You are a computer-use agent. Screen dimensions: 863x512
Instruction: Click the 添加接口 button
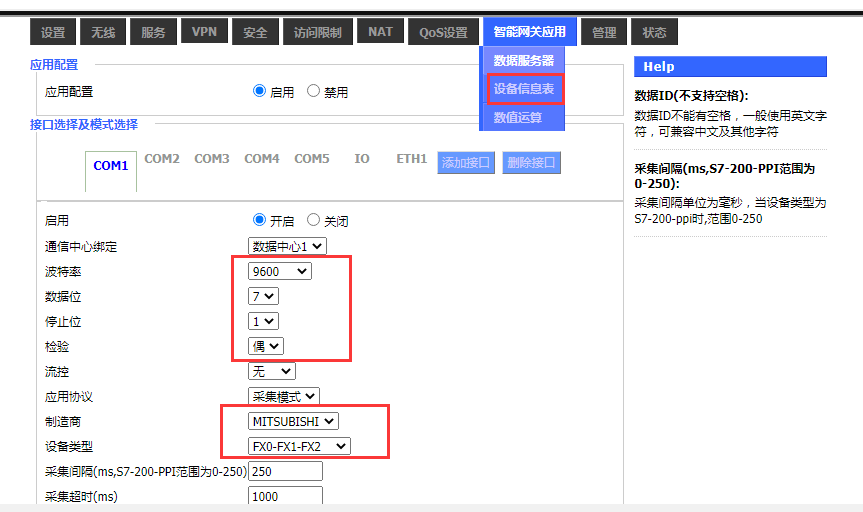point(466,163)
